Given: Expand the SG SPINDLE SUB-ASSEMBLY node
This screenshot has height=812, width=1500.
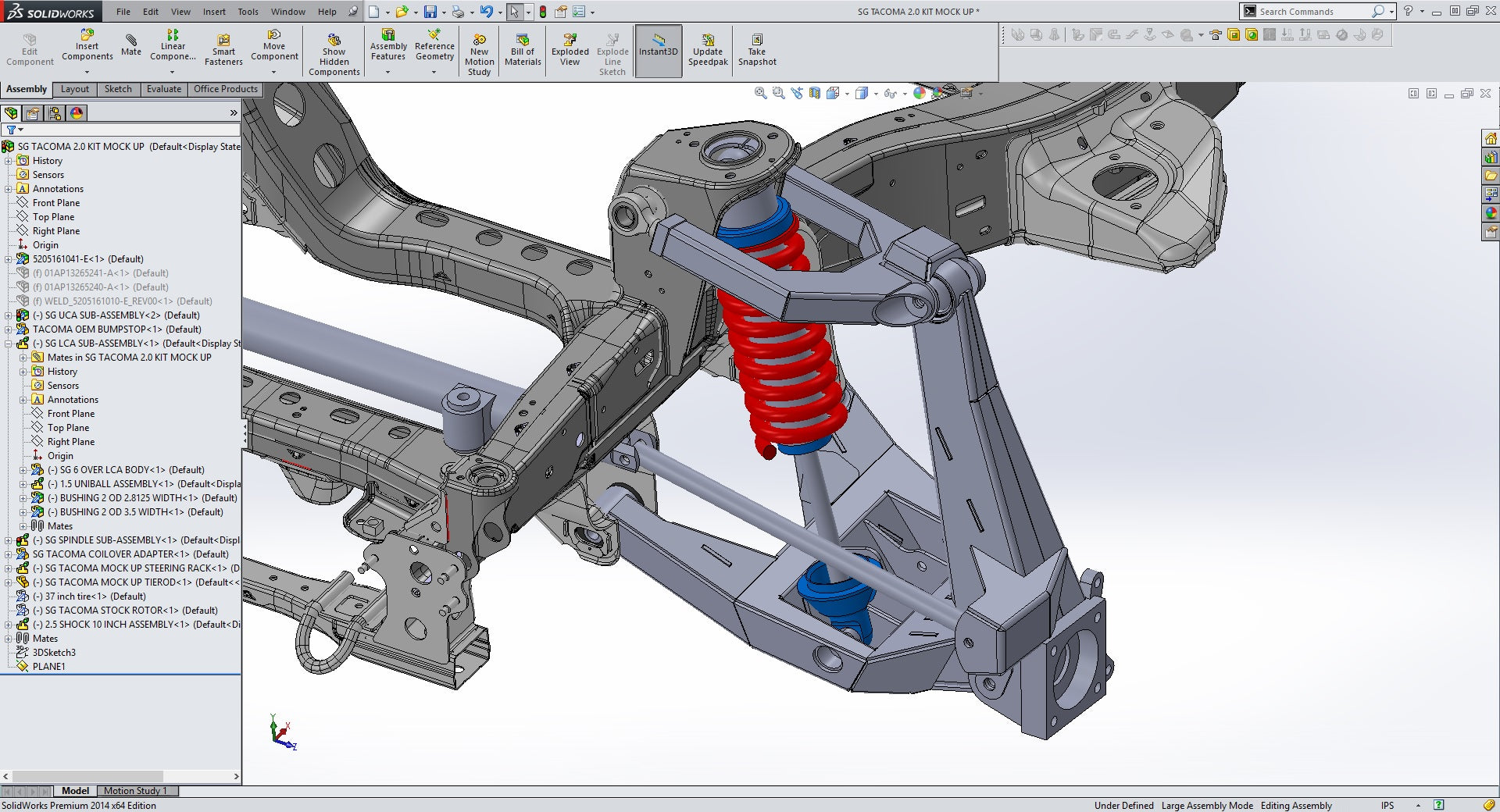Looking at the screenshot, I should [9, 540].
